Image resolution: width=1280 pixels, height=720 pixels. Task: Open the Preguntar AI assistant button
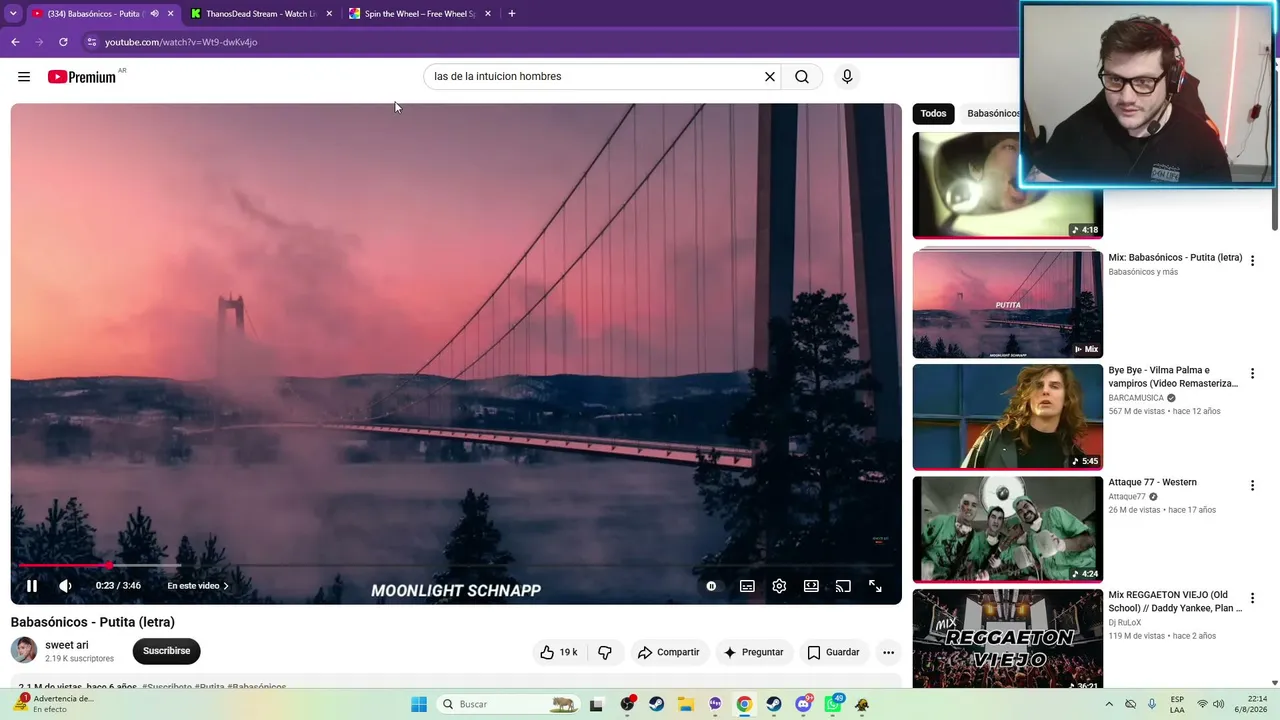[753, 652]
